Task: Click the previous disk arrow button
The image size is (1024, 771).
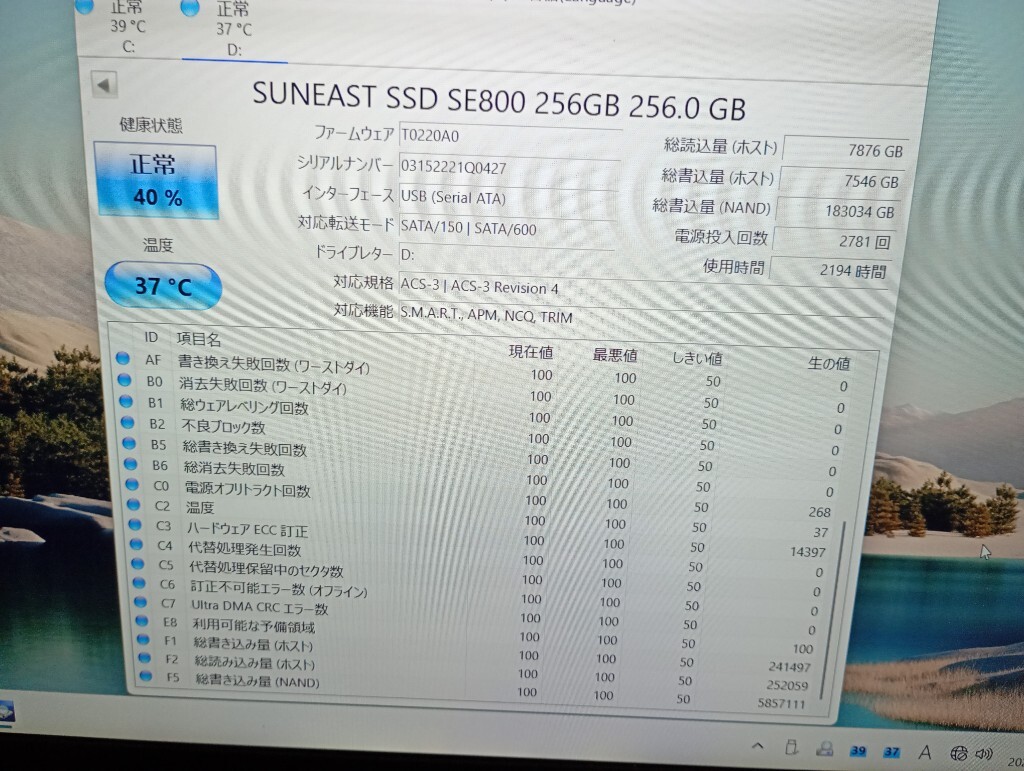Action: pyautogui.click(x=104, y=85)
